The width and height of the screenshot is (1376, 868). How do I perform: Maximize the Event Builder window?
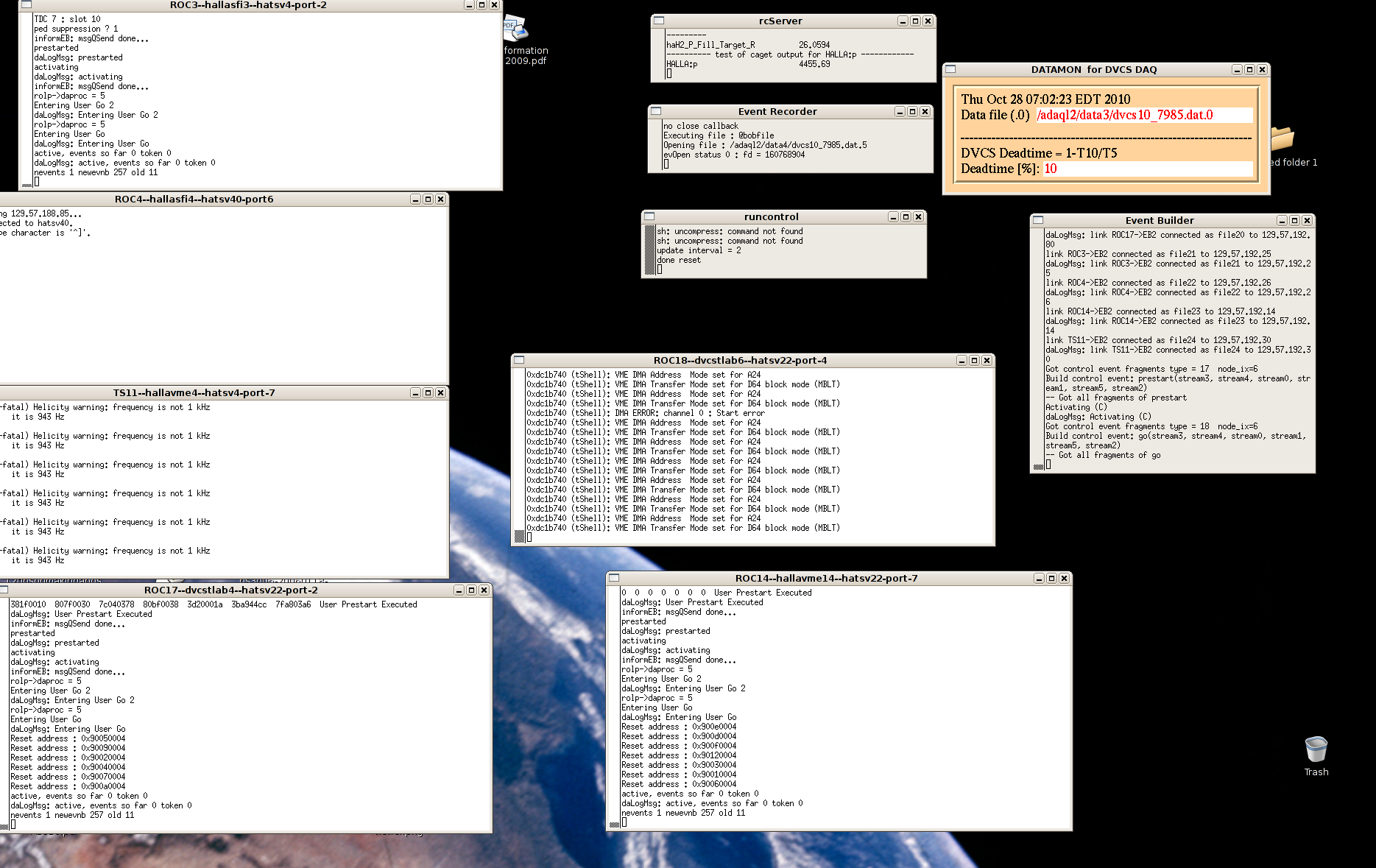[1294, 221]
